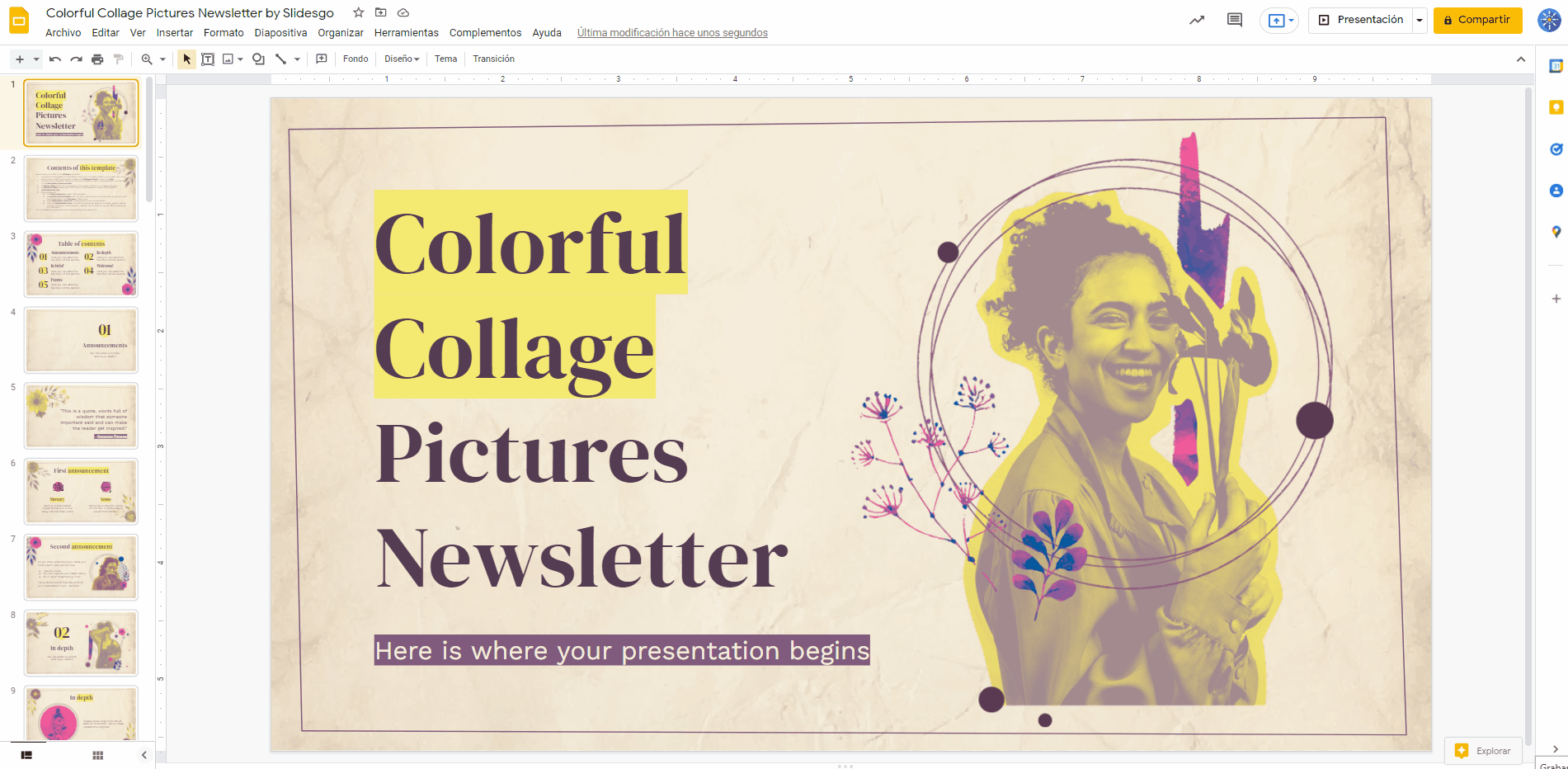Open the line type dropdown arrow
This screenshot has height=769, width=1568.
pos(297,59)
